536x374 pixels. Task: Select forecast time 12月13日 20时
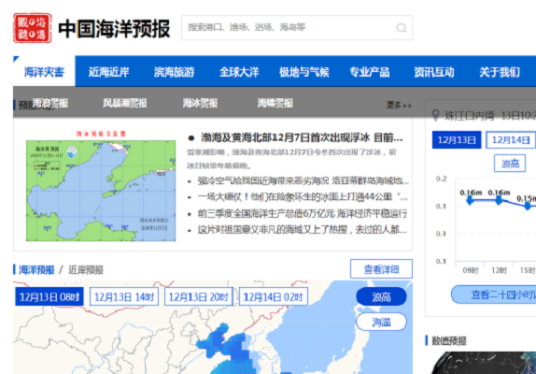point(199,297)
